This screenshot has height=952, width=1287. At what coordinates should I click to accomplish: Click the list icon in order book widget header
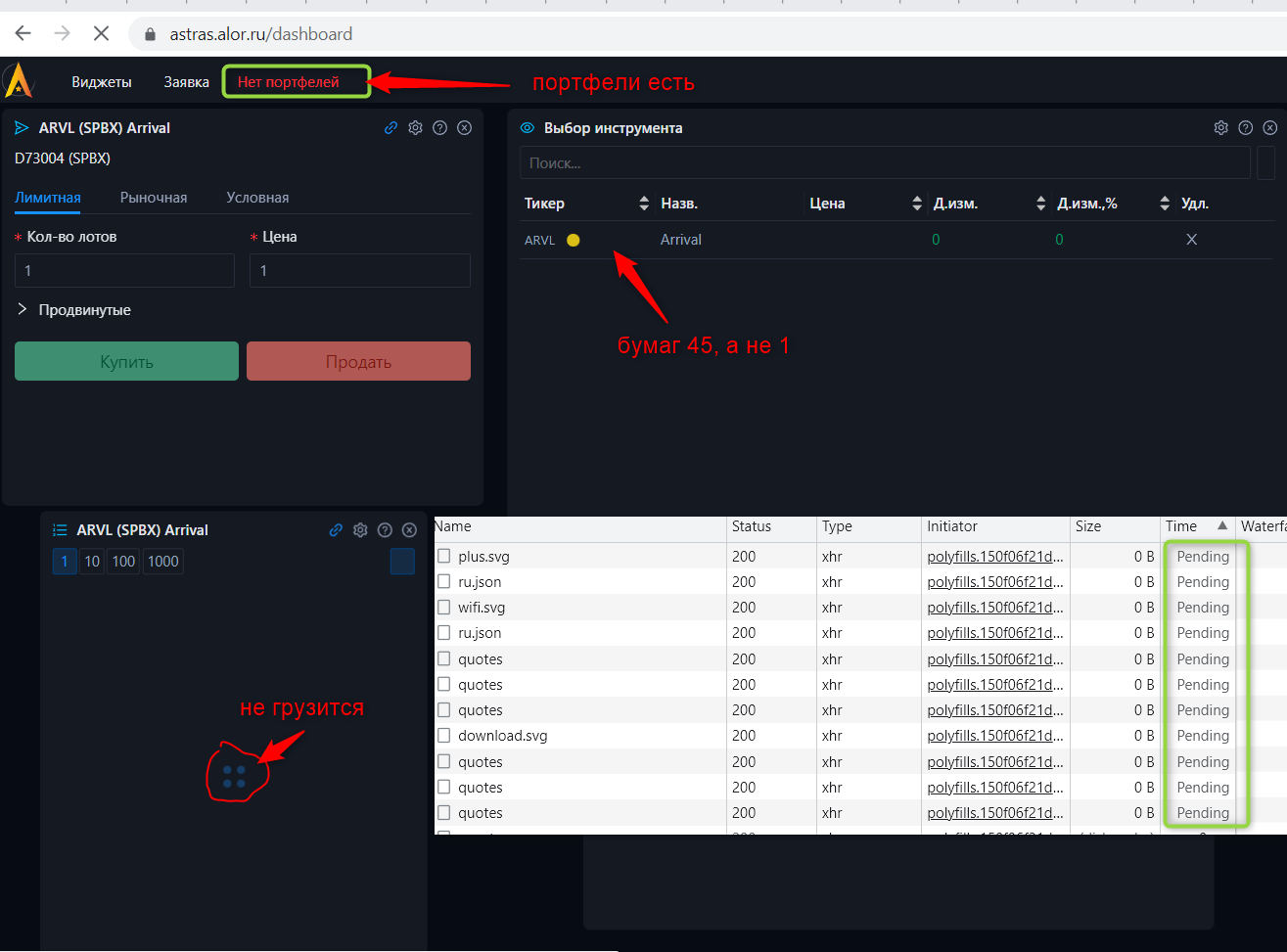60,530
